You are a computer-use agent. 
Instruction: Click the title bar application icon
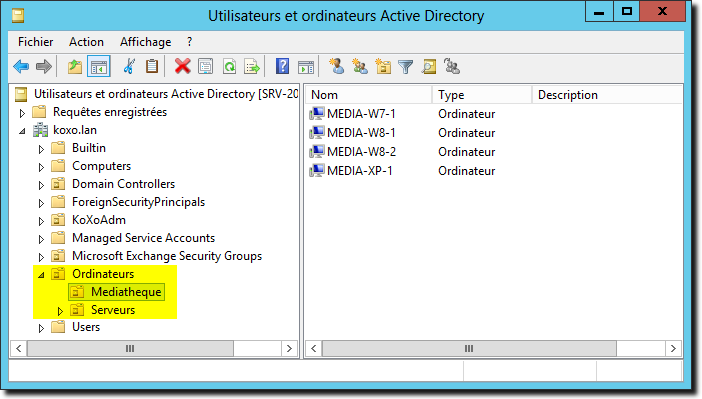[x=18, y=16]
